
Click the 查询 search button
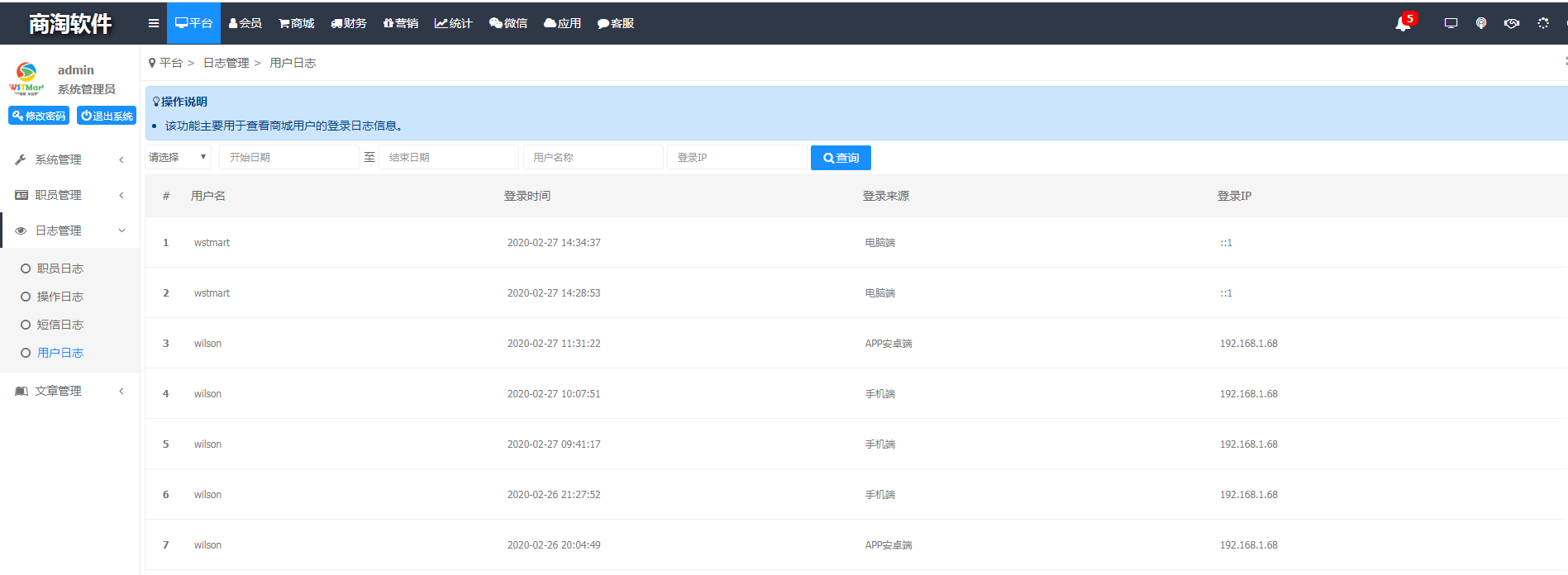click(x=841, y=158)
